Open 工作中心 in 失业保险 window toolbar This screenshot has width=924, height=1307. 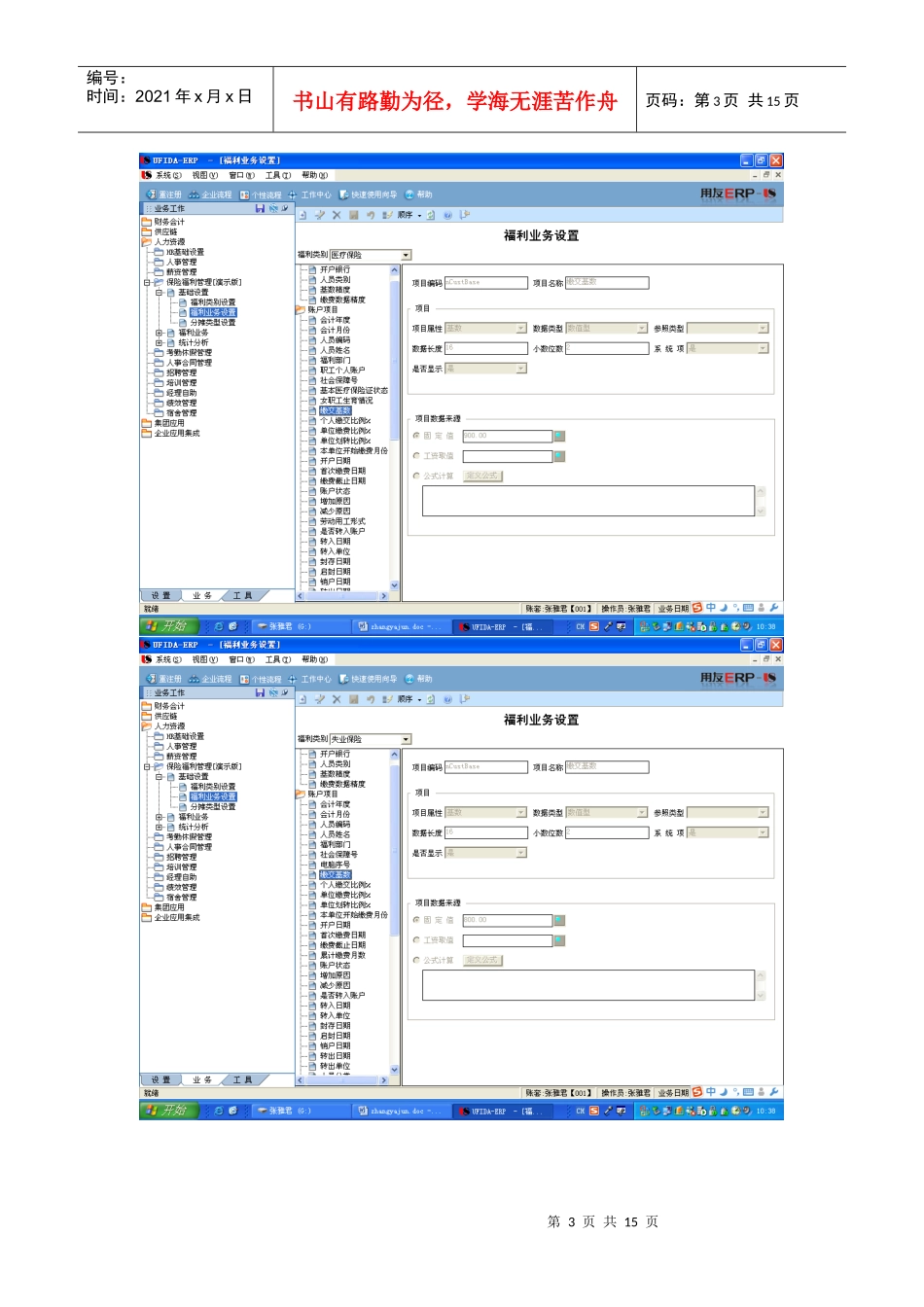(309, 679)
